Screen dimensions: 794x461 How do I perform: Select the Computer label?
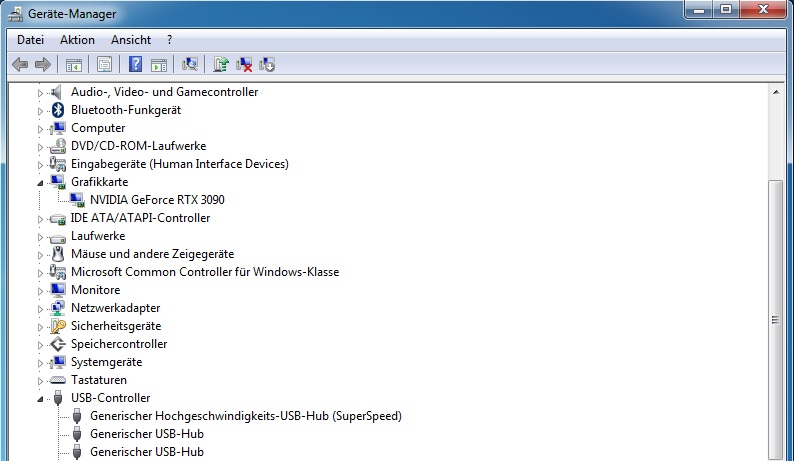[x=98, y=128]
